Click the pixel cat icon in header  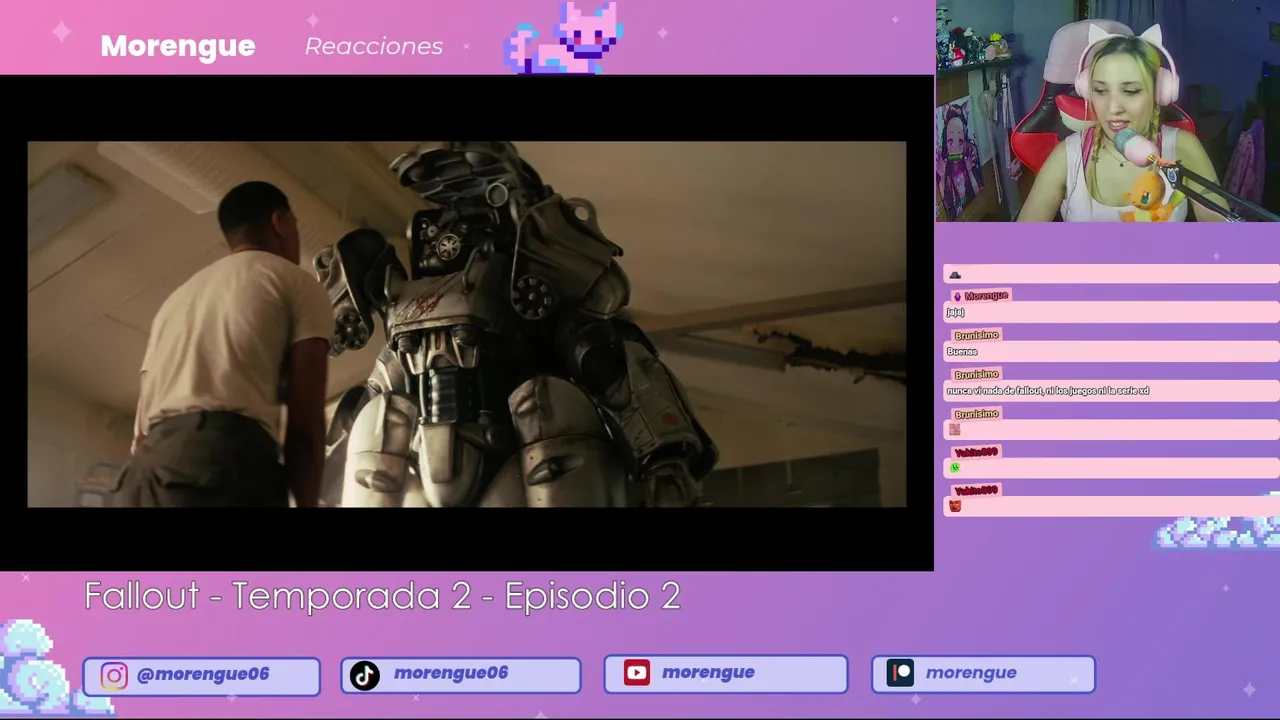pyautogui.click(x=564, y=37)
